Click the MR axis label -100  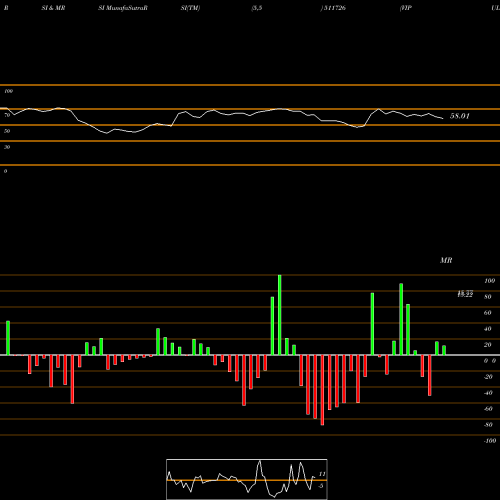click(x=489, y=441)
